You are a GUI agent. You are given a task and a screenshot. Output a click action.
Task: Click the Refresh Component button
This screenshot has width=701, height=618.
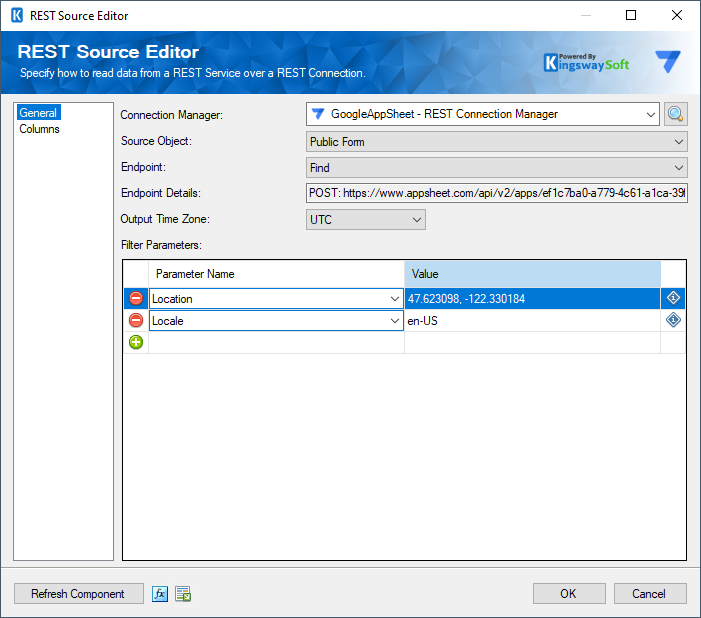tap(79, 594)
